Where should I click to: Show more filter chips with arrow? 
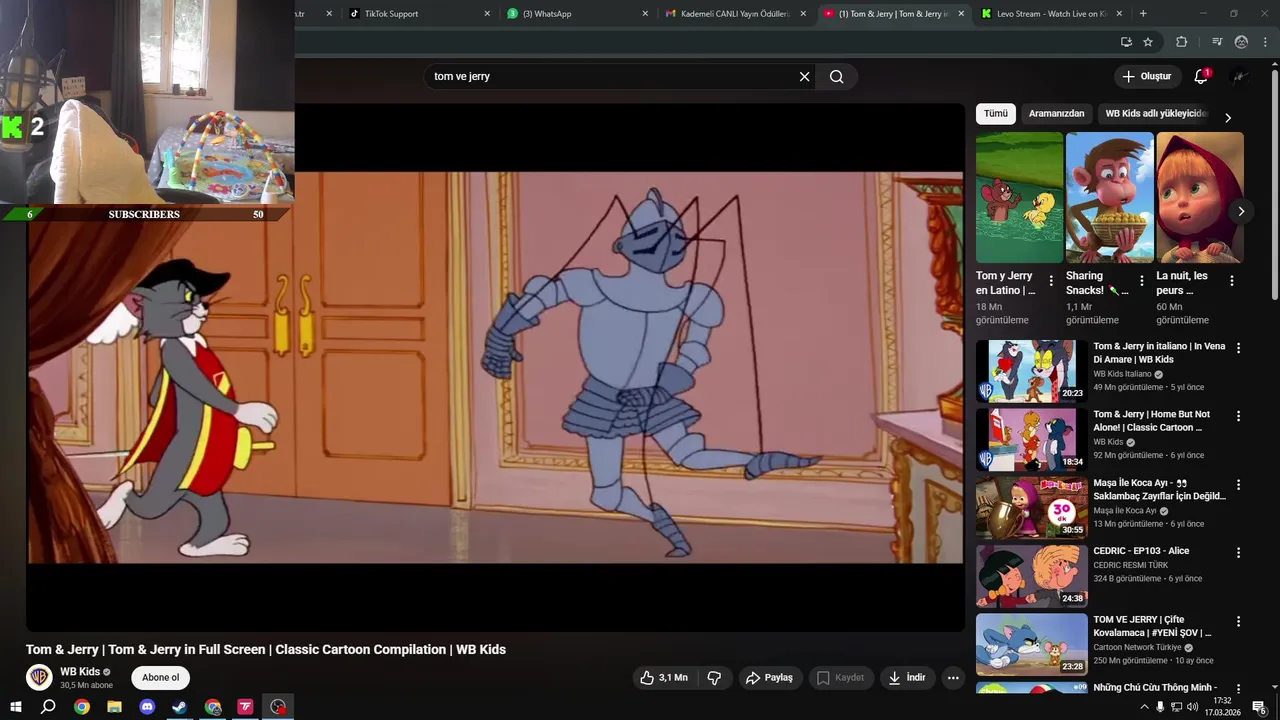1228,118
